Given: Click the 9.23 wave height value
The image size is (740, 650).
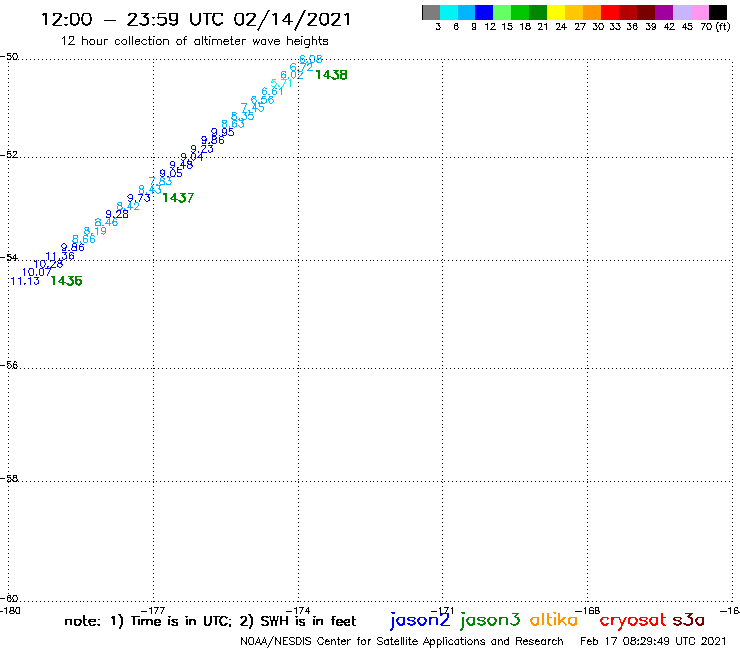Looking at the screenshot, I should pos(202,149).
